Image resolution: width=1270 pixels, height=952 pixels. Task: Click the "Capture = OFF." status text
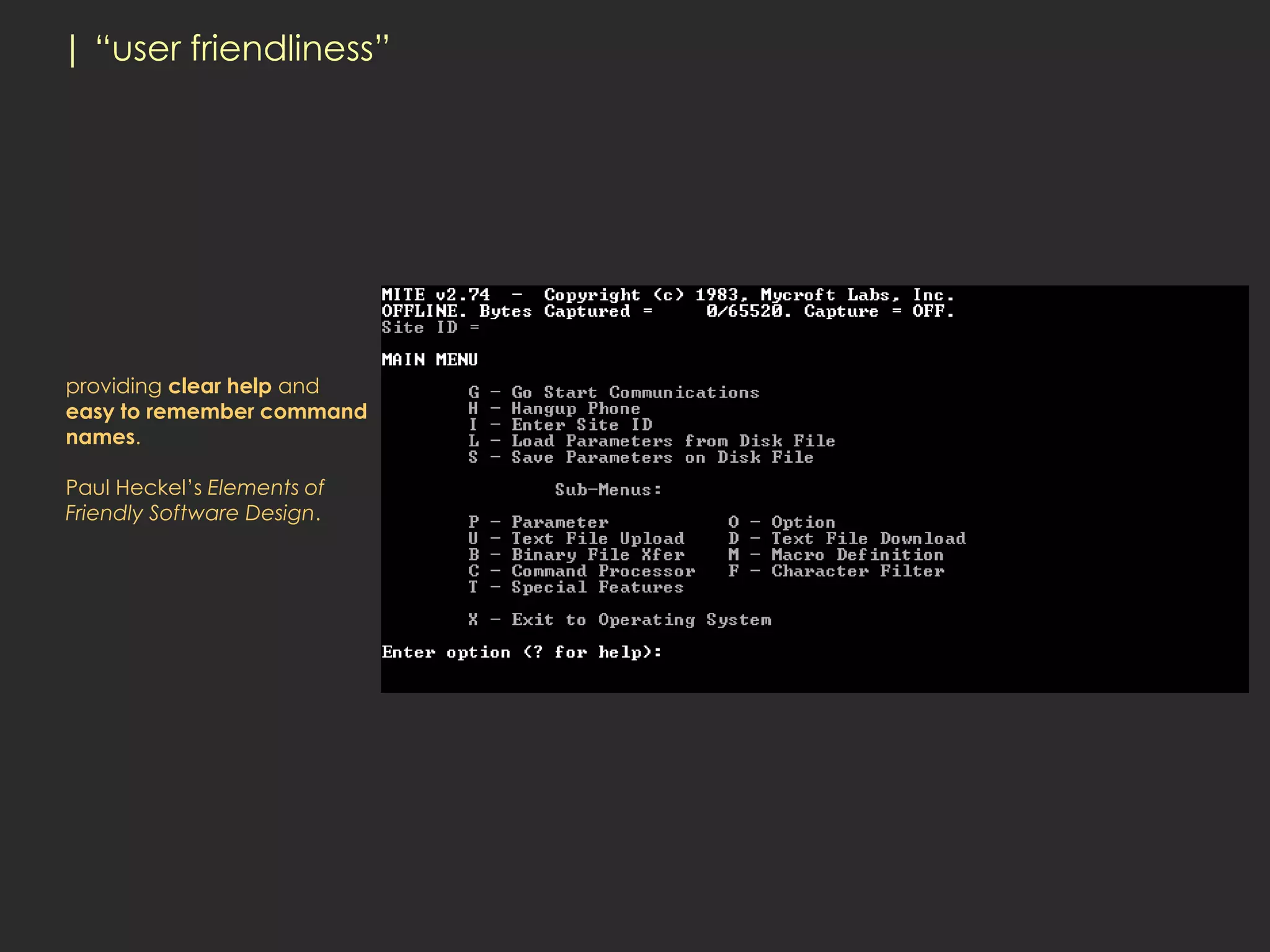click(879, 311)
